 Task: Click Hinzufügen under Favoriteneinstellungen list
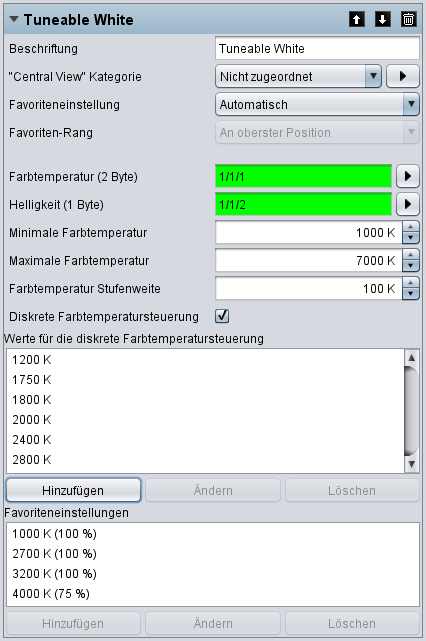[73, 623]
